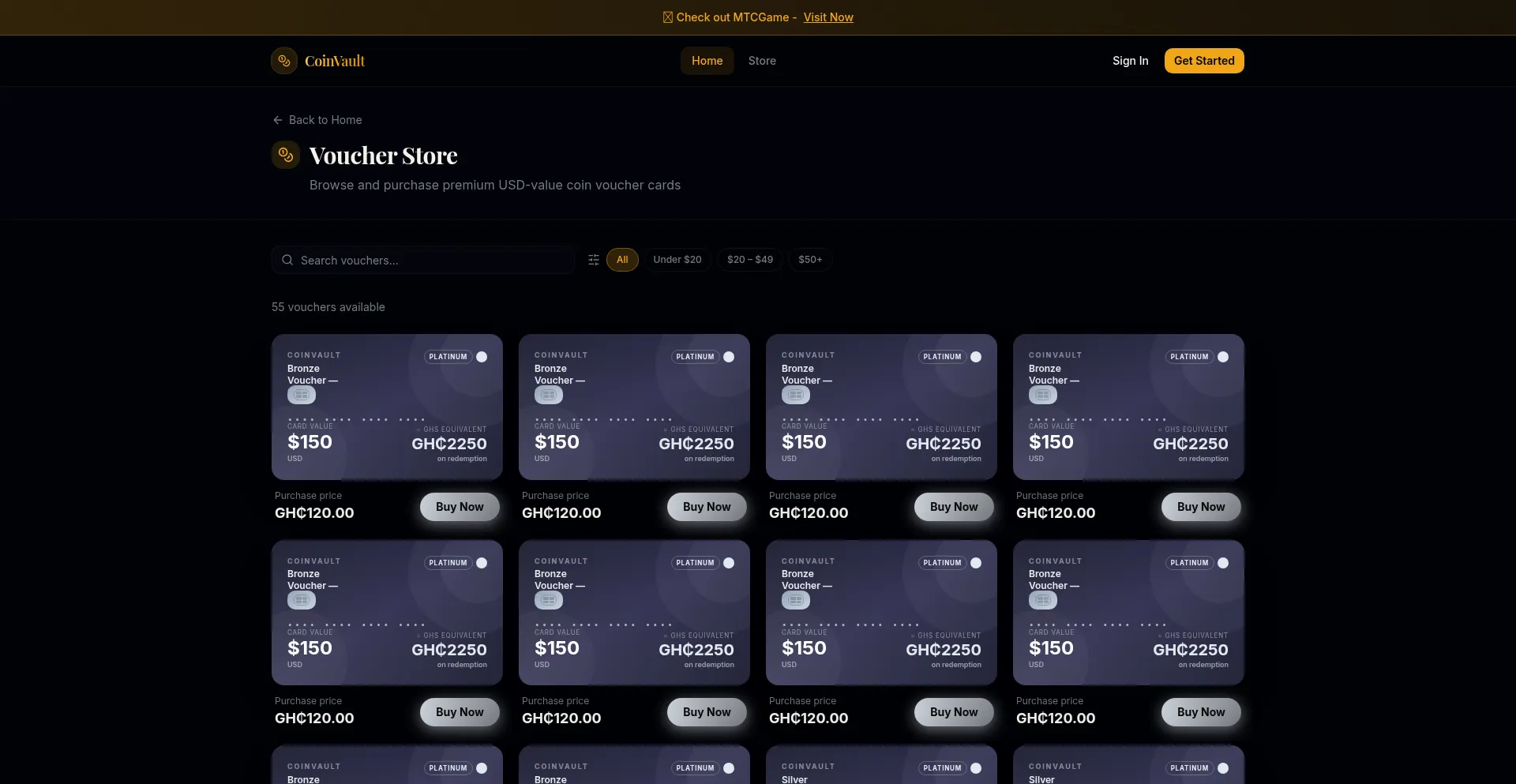The width and height of the screenshot is (1516, 784).
Task: Buy Now for the fourth voucher, top row
Action: tap(1201, 507)
